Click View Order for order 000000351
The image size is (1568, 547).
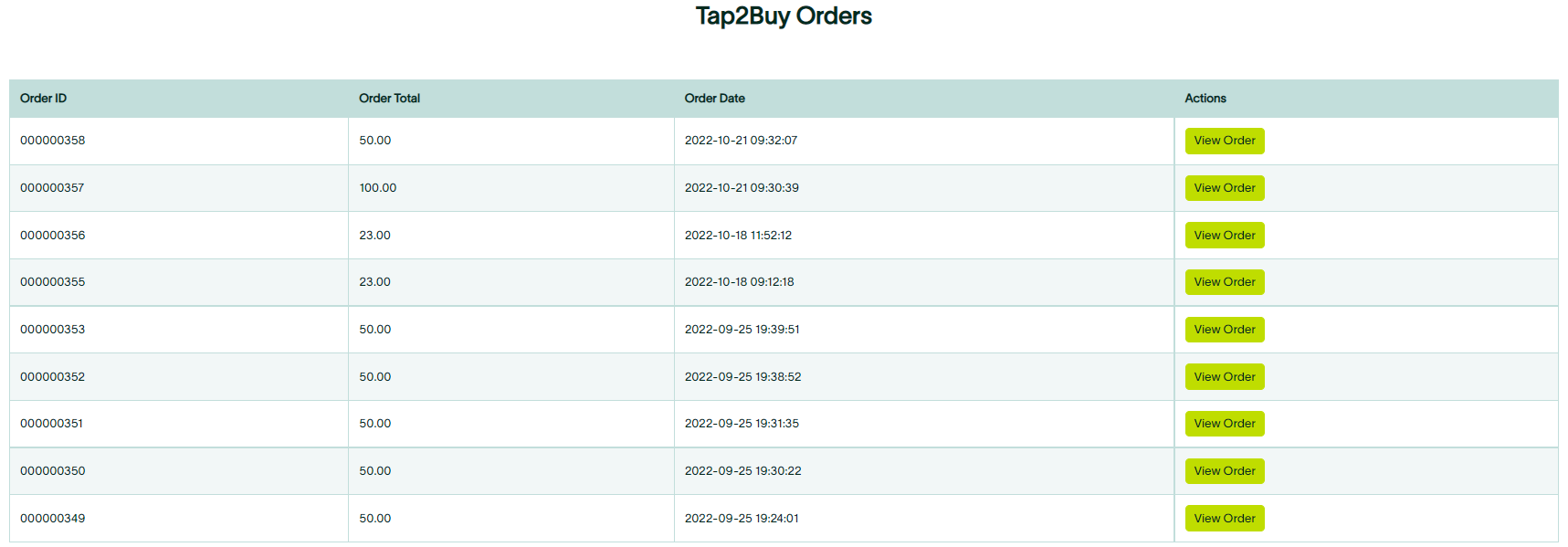pos(1224,423)
